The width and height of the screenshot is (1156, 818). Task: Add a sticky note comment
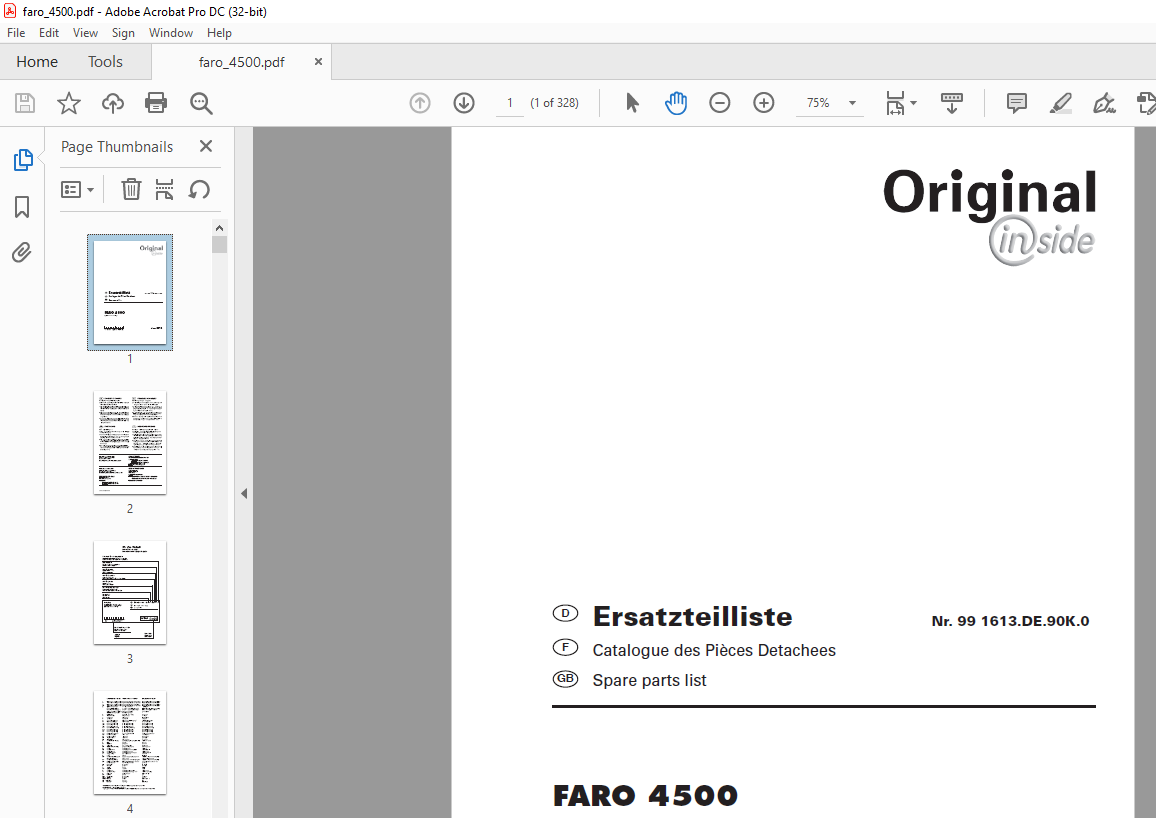[1017, 103]
